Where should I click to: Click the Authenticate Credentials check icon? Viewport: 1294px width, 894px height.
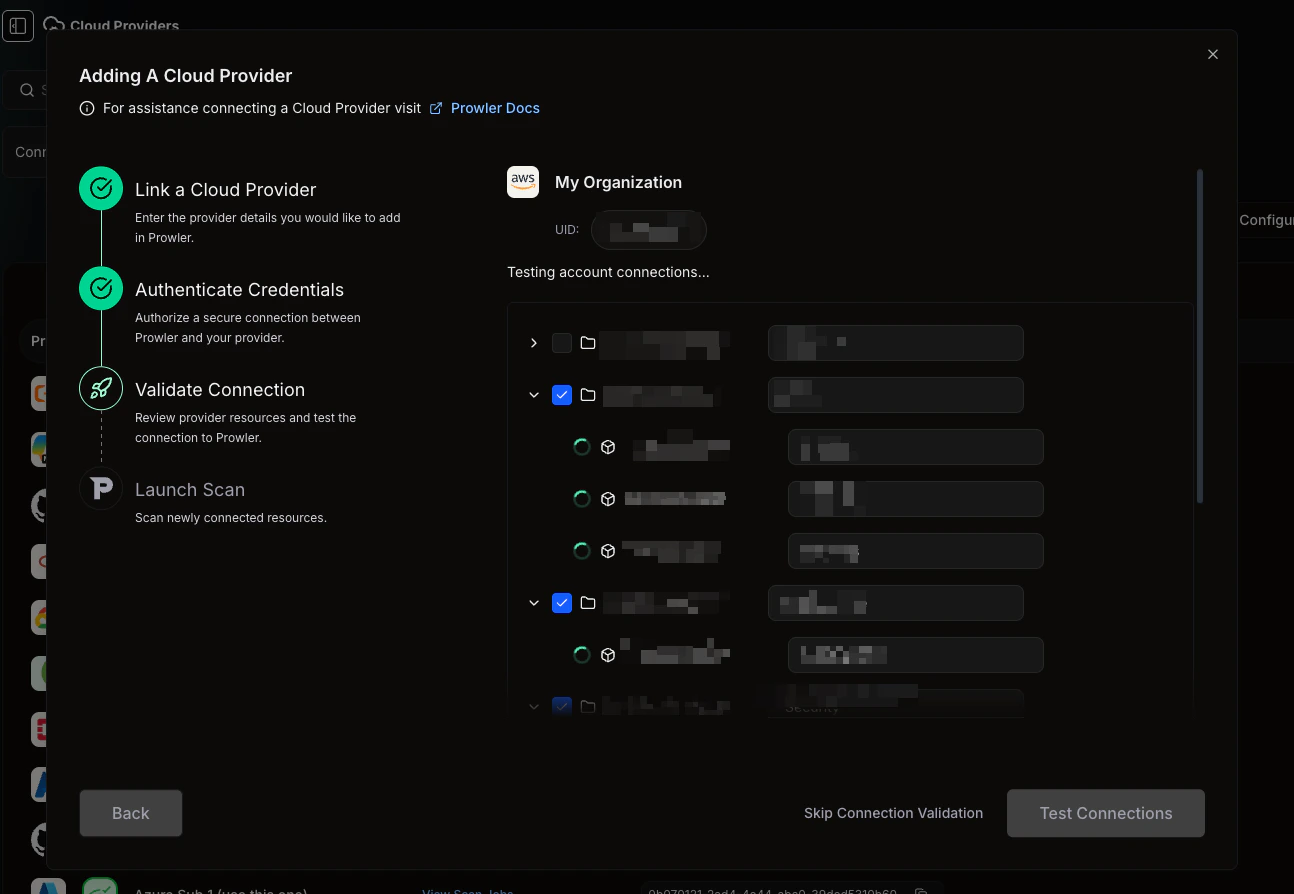tap(100, 288)
